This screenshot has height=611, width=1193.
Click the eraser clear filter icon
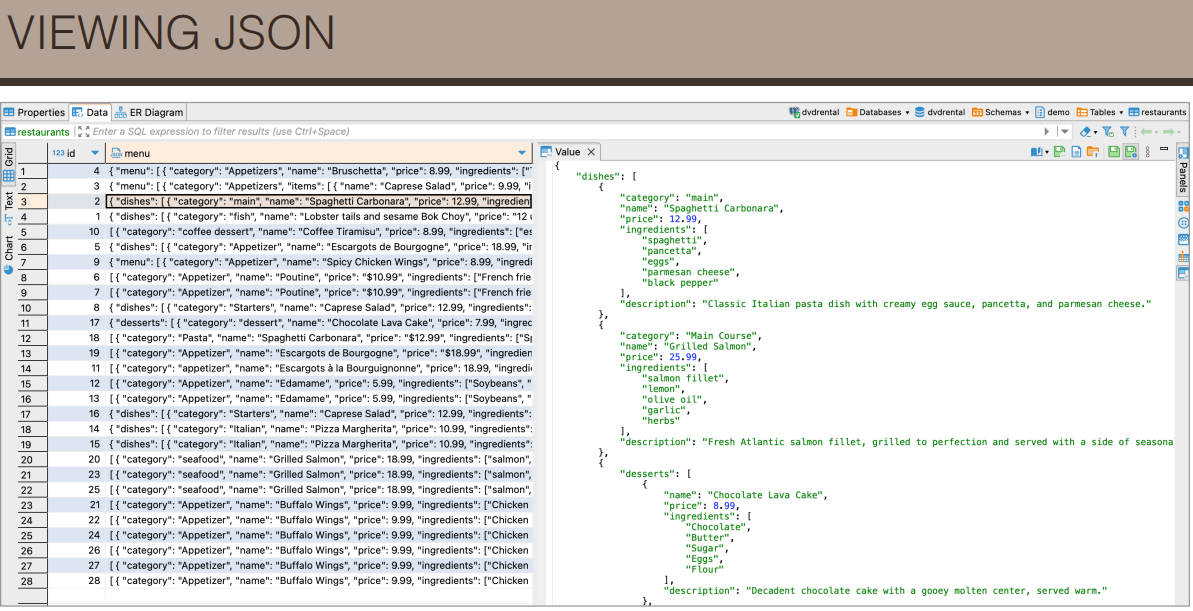pyautogui.click(x=1085, y=132)
